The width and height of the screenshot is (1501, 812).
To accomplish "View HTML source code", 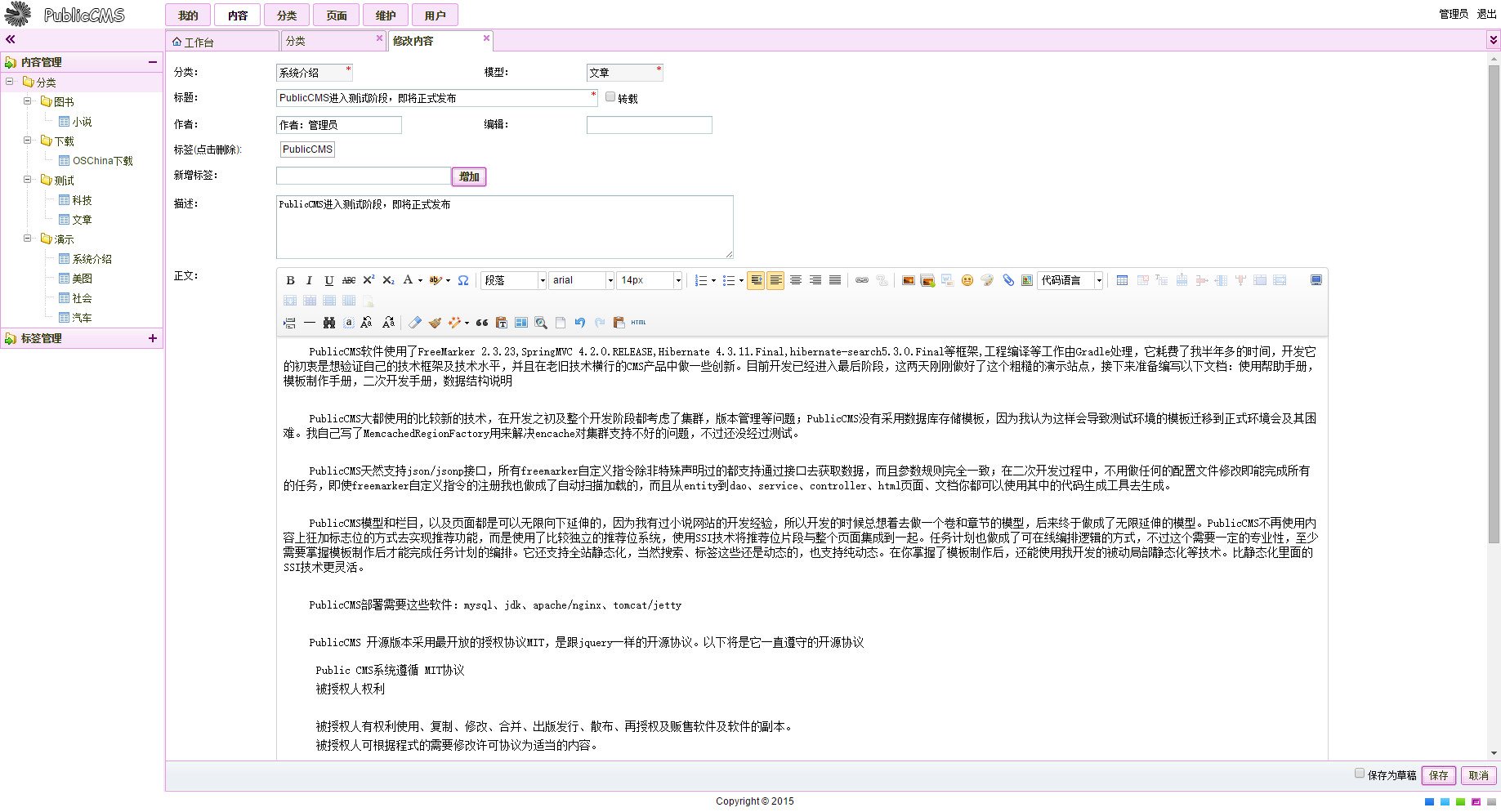I will click(x=639, y=323).
